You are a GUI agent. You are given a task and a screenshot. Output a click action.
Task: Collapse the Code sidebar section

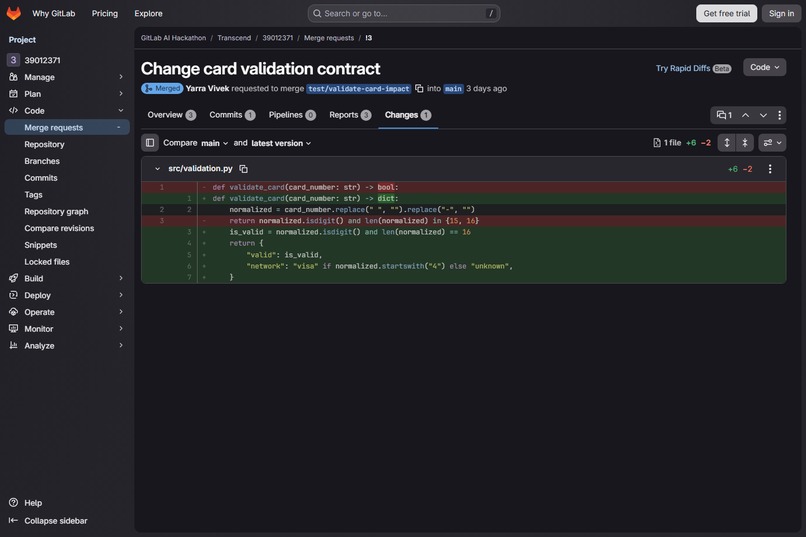pos(65,110)
